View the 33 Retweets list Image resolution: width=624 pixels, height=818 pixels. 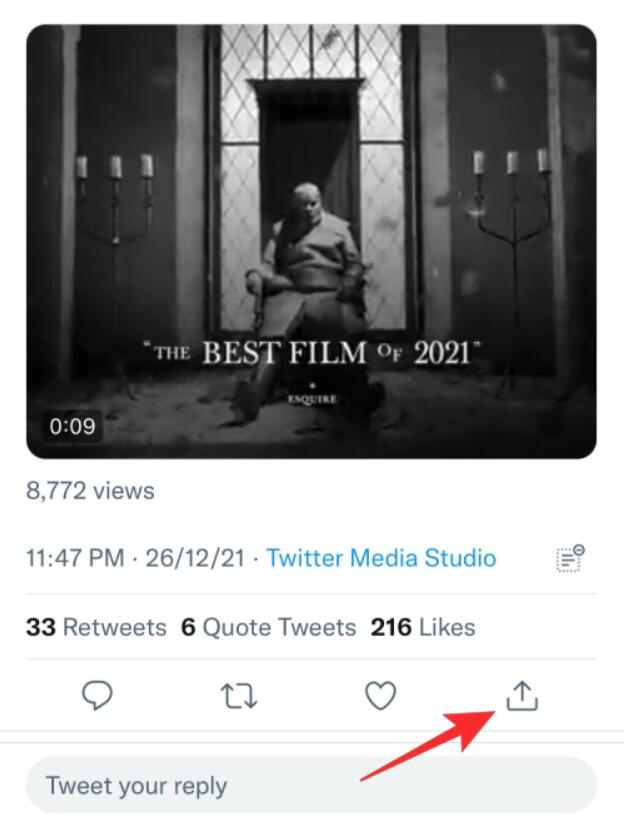point(96,628)
